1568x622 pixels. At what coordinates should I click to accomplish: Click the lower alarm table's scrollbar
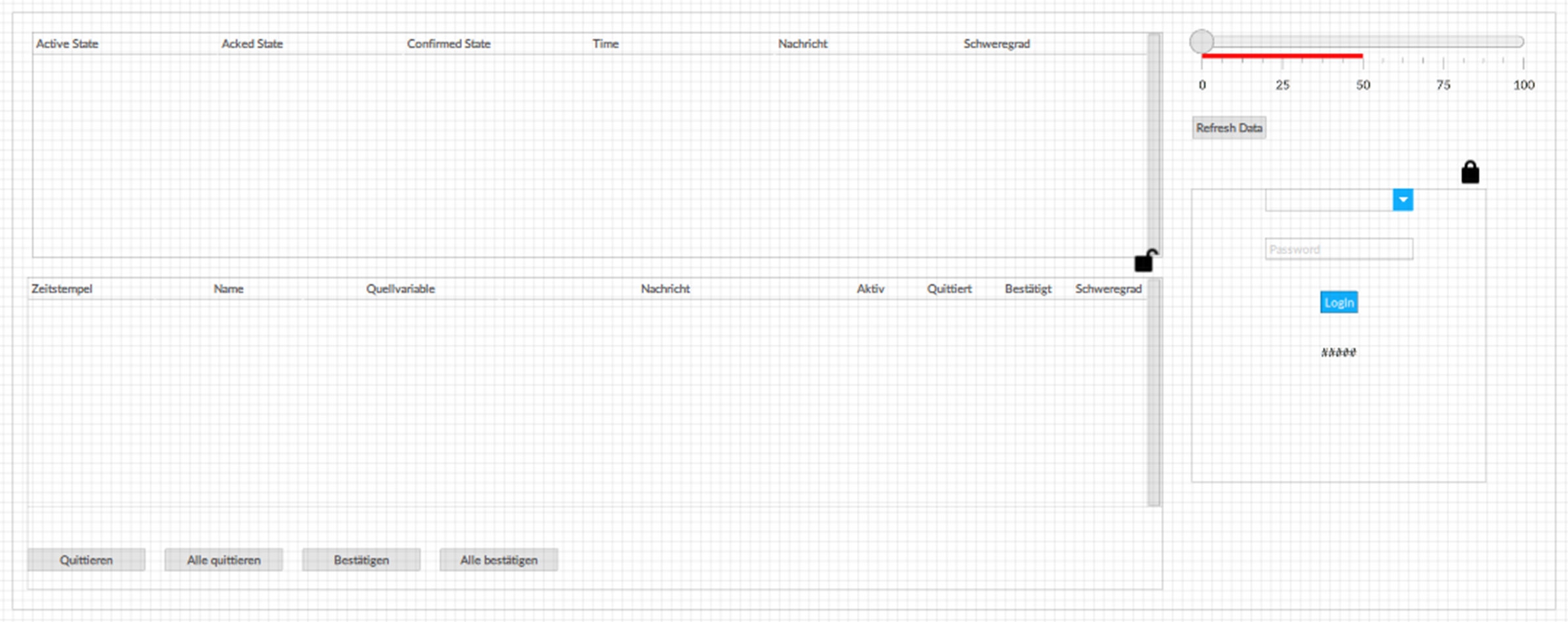[x=1154, y=393]
